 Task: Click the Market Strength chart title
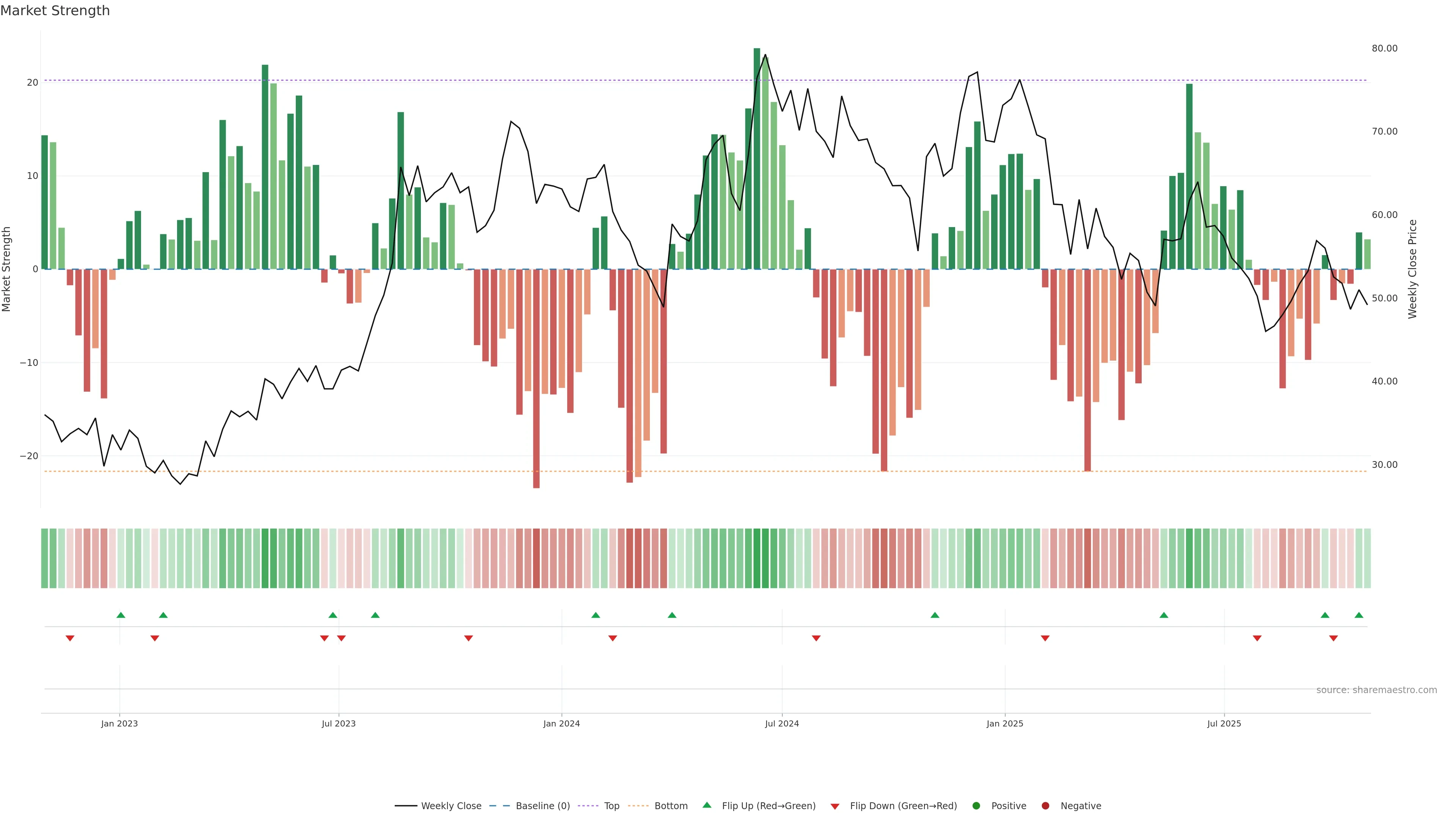[x=55, y=11]
